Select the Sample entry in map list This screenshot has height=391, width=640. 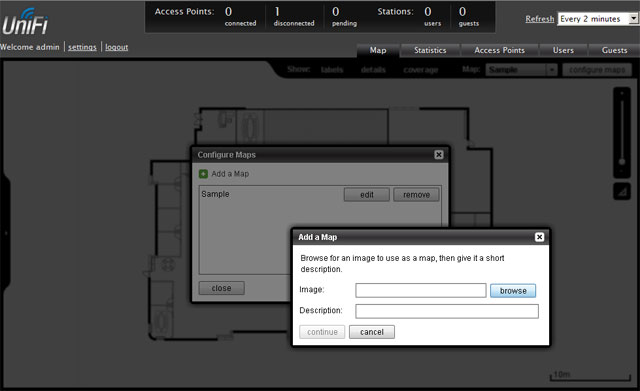[215, 194]
